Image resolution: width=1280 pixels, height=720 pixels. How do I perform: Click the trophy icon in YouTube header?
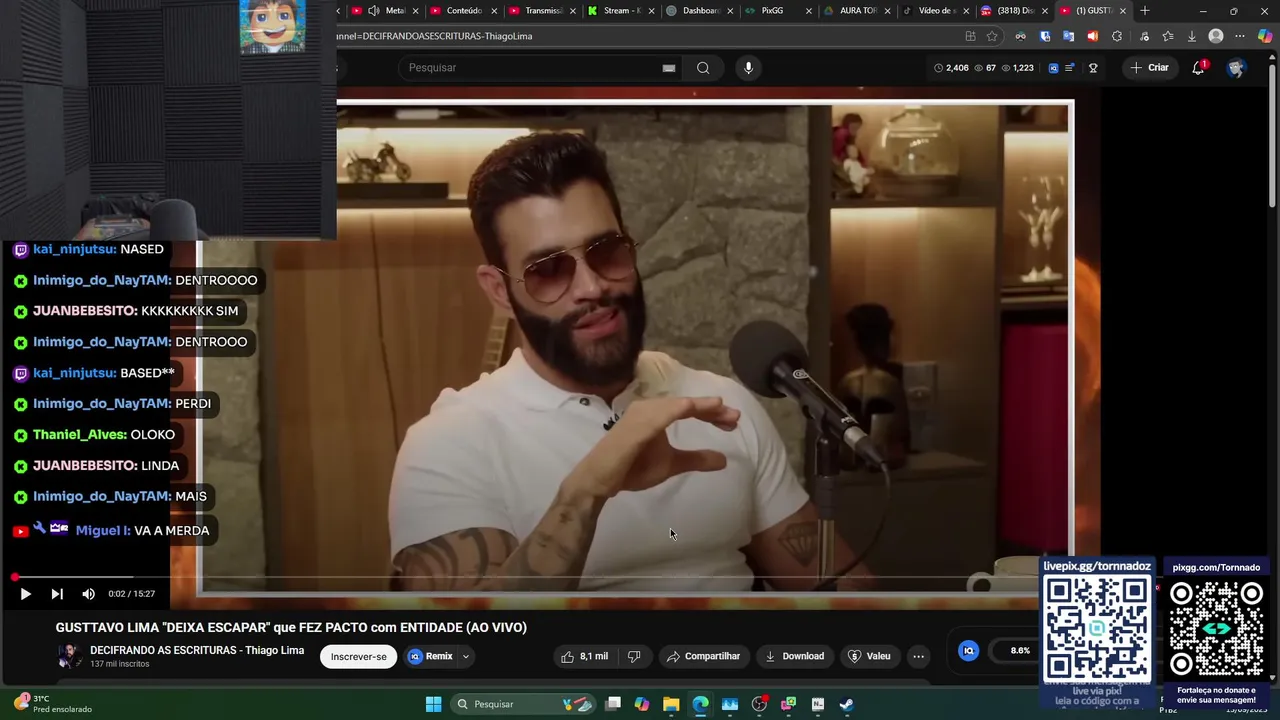pyautogui.click(x=1093, y=68)
